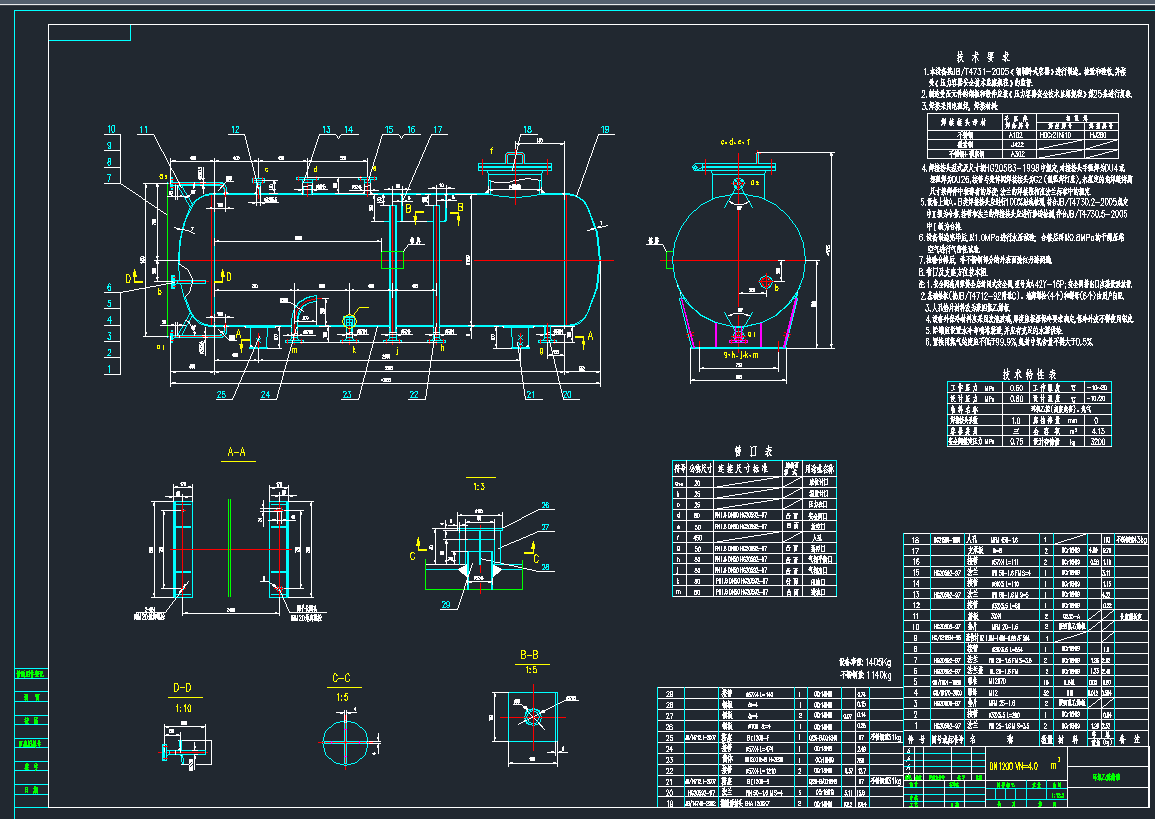
Task: Click the '1:10' scale label under D-D
Action: pos(183,709)
